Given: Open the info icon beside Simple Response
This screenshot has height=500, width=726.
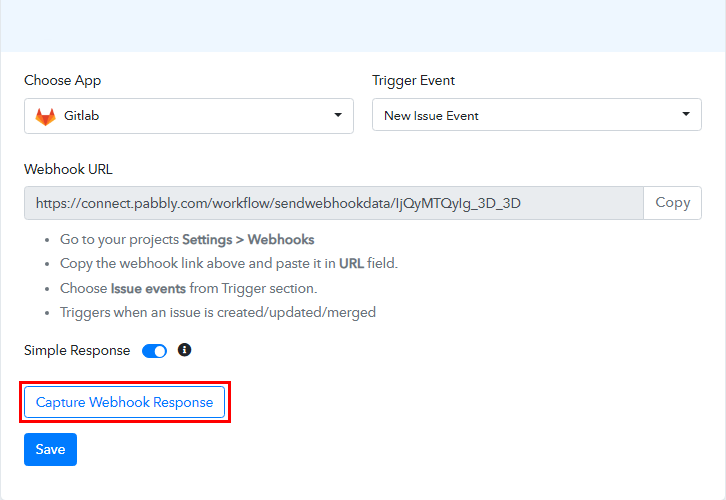Looking at the screenshot, I should [x=184, y=350].
